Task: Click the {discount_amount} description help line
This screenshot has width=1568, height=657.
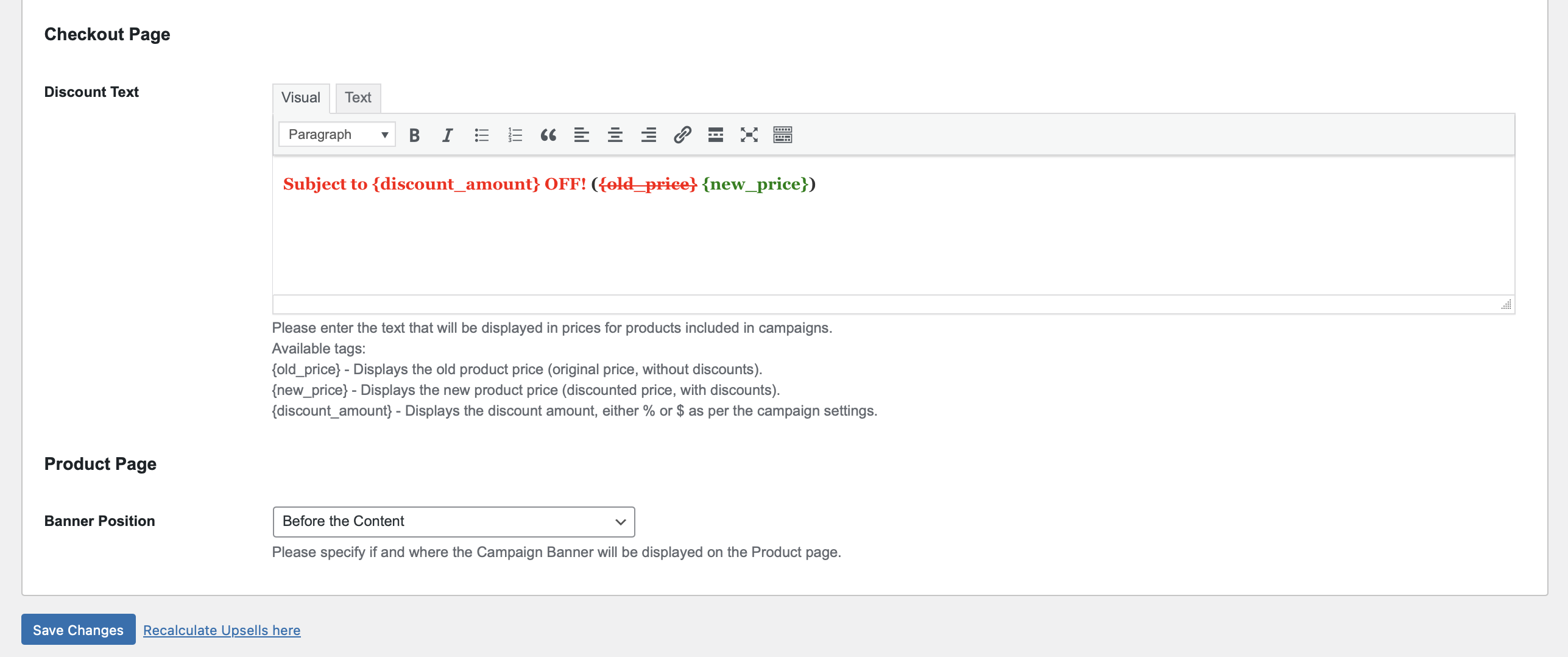Action: 574,411
